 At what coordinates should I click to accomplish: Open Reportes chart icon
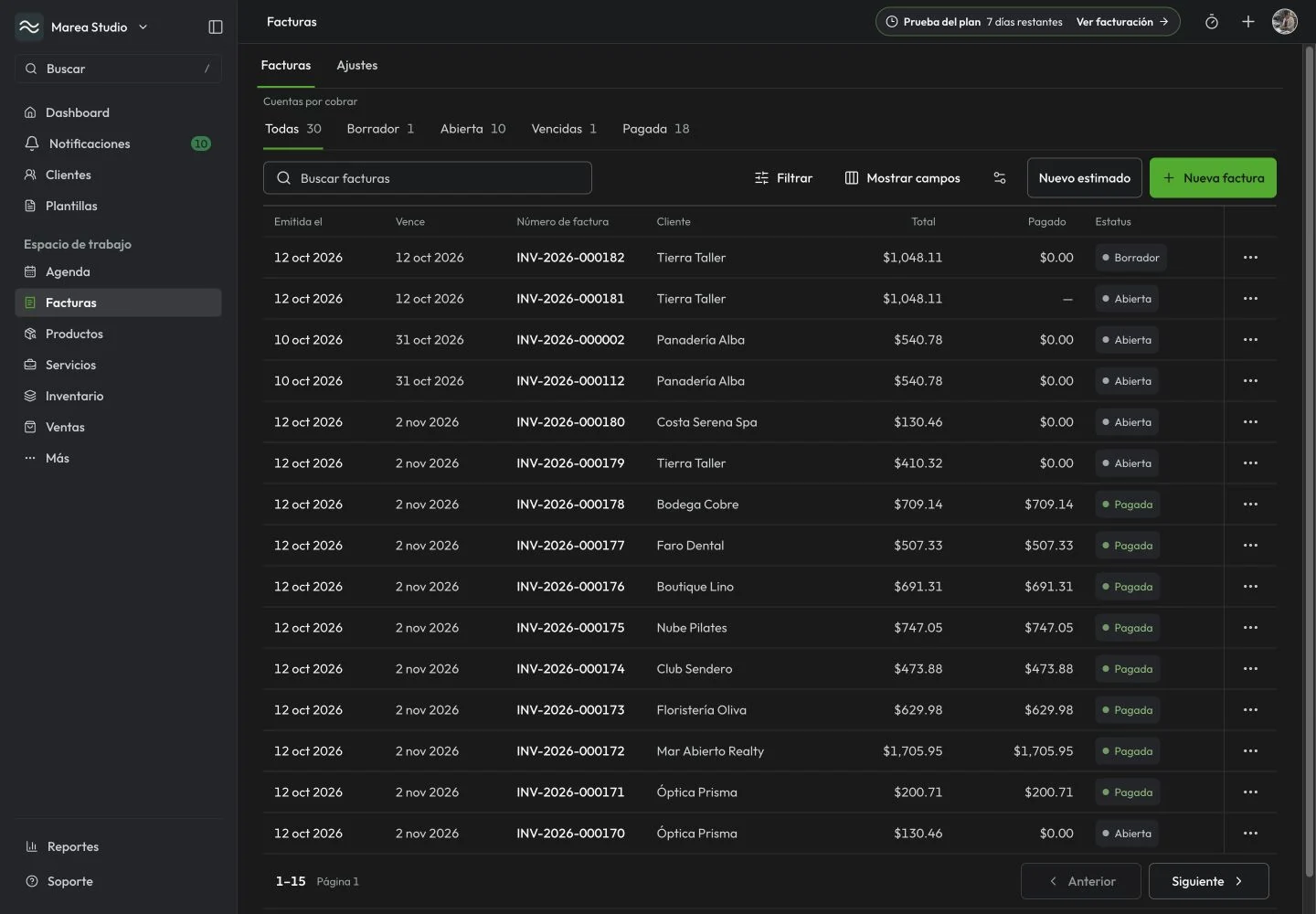32,846
